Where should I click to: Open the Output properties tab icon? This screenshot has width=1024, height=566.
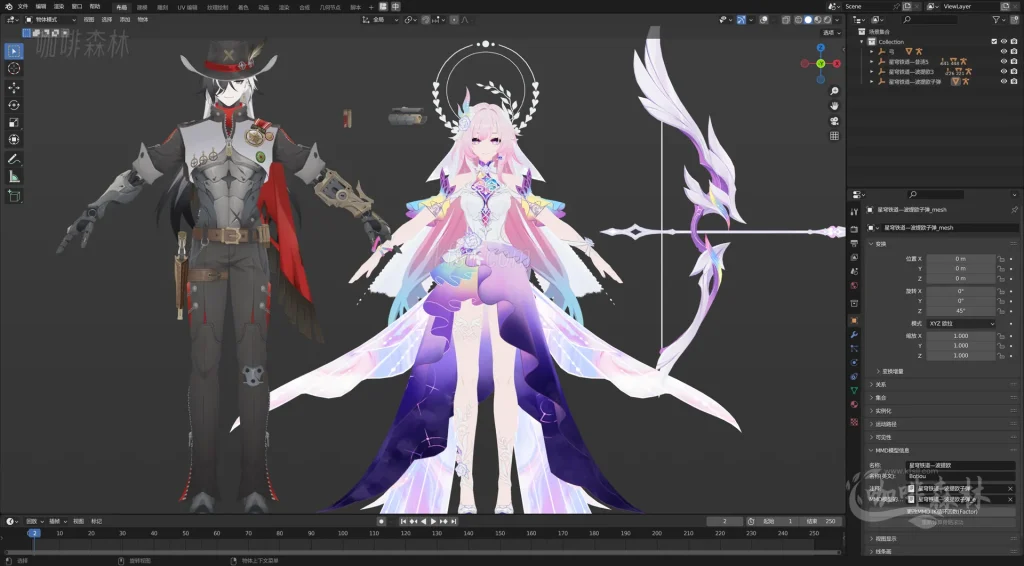coord(854,243)
